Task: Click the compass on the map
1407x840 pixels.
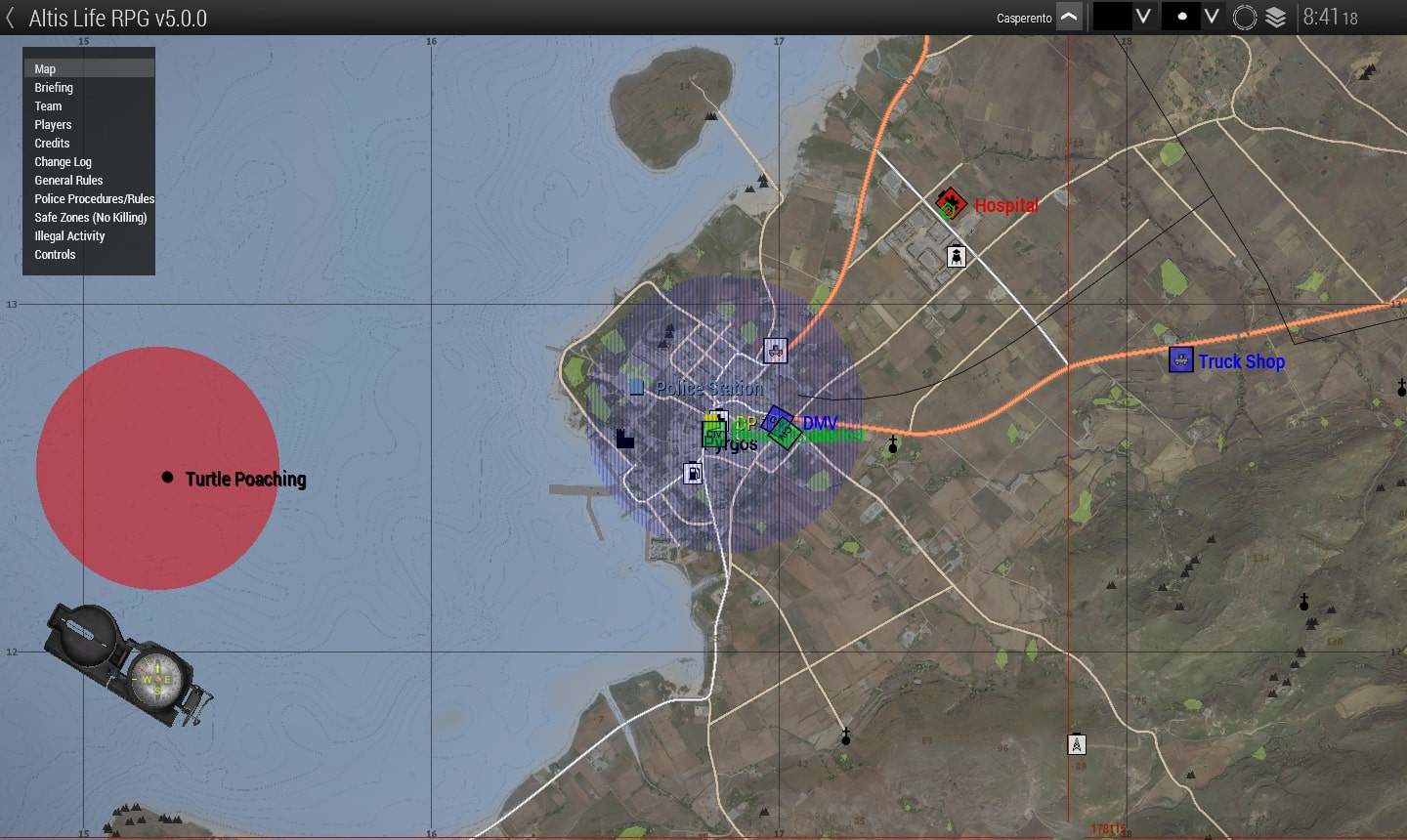Action: coord(127,664)
